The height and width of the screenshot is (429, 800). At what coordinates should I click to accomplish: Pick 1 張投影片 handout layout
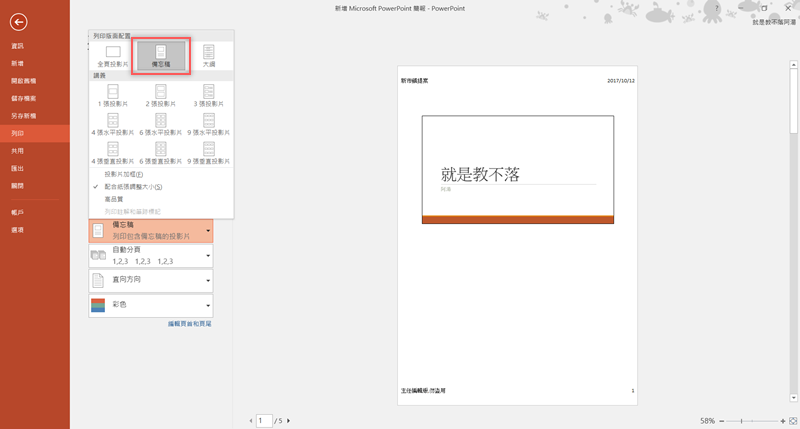(x=113, y=96)
